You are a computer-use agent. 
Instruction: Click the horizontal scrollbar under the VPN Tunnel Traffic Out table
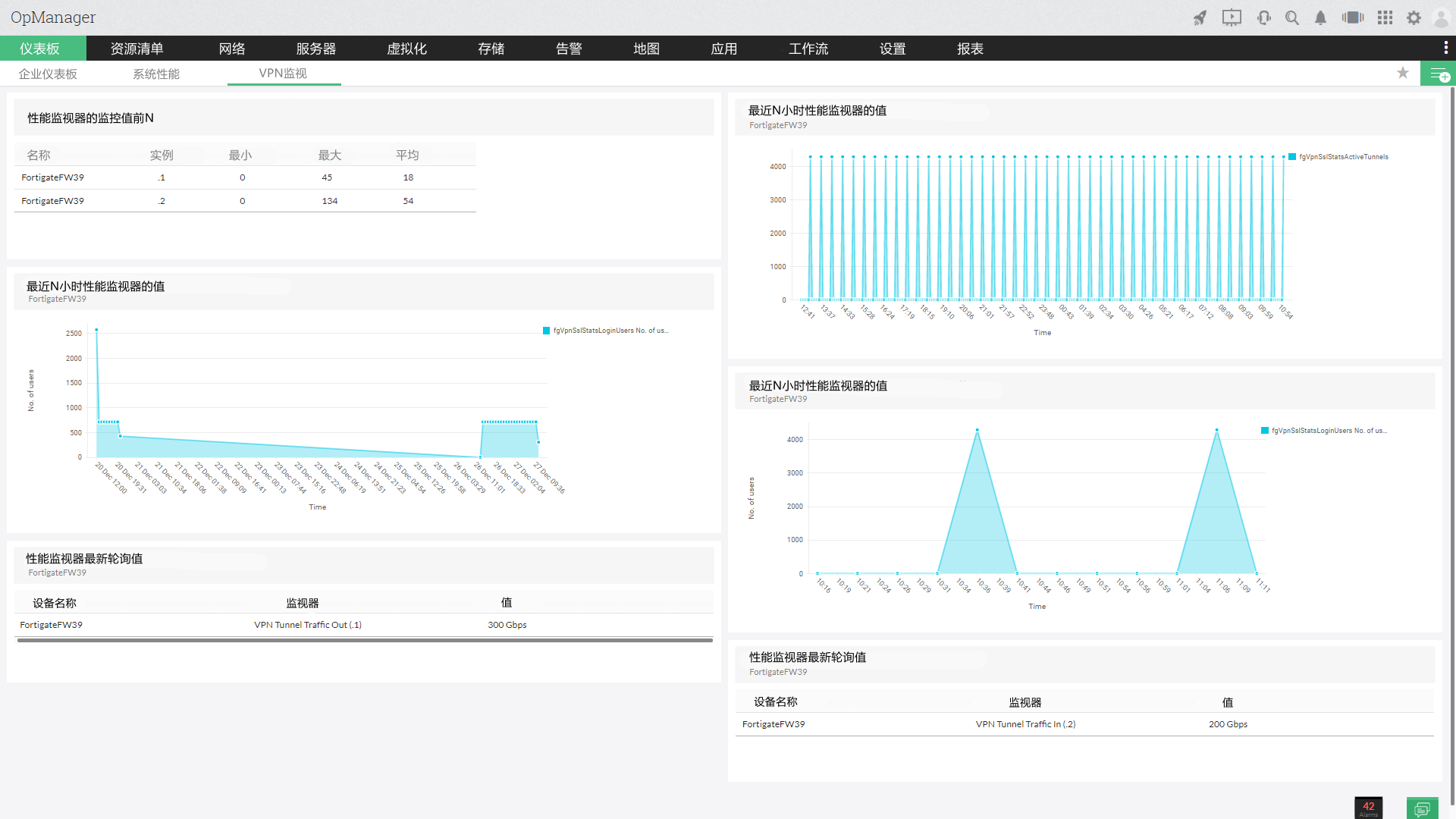click(x=364, y=640)
